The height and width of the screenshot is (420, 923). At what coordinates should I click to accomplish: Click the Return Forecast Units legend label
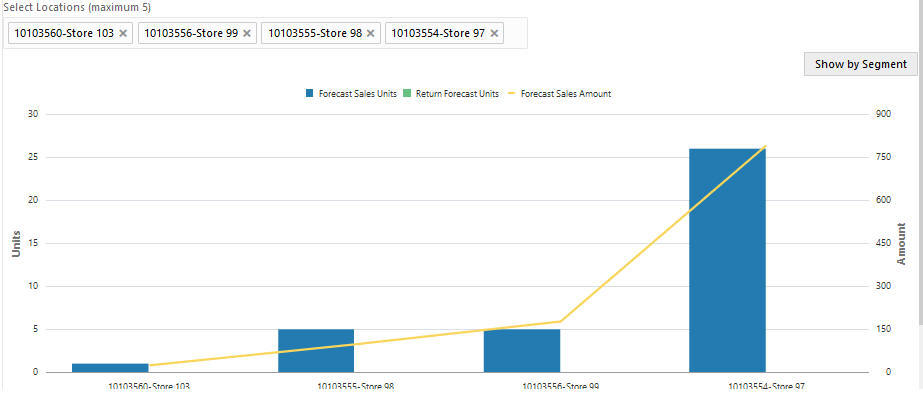tap(457, 94)
